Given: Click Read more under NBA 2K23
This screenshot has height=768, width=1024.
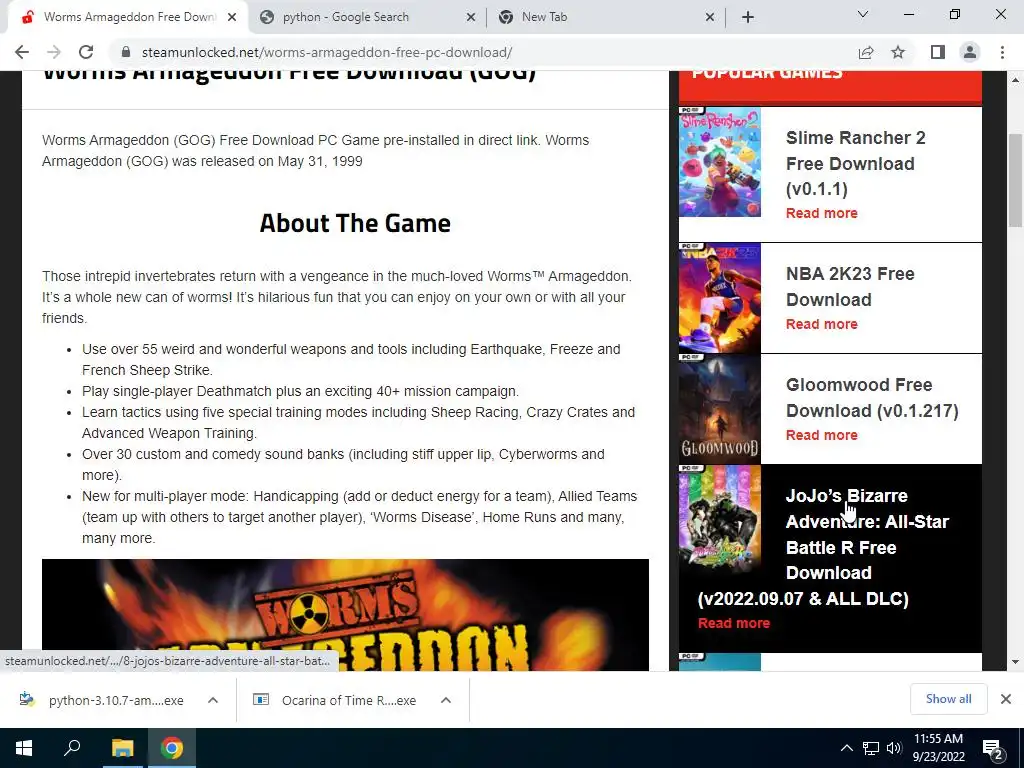Looking at the screenshot, I should click(822, 324).
